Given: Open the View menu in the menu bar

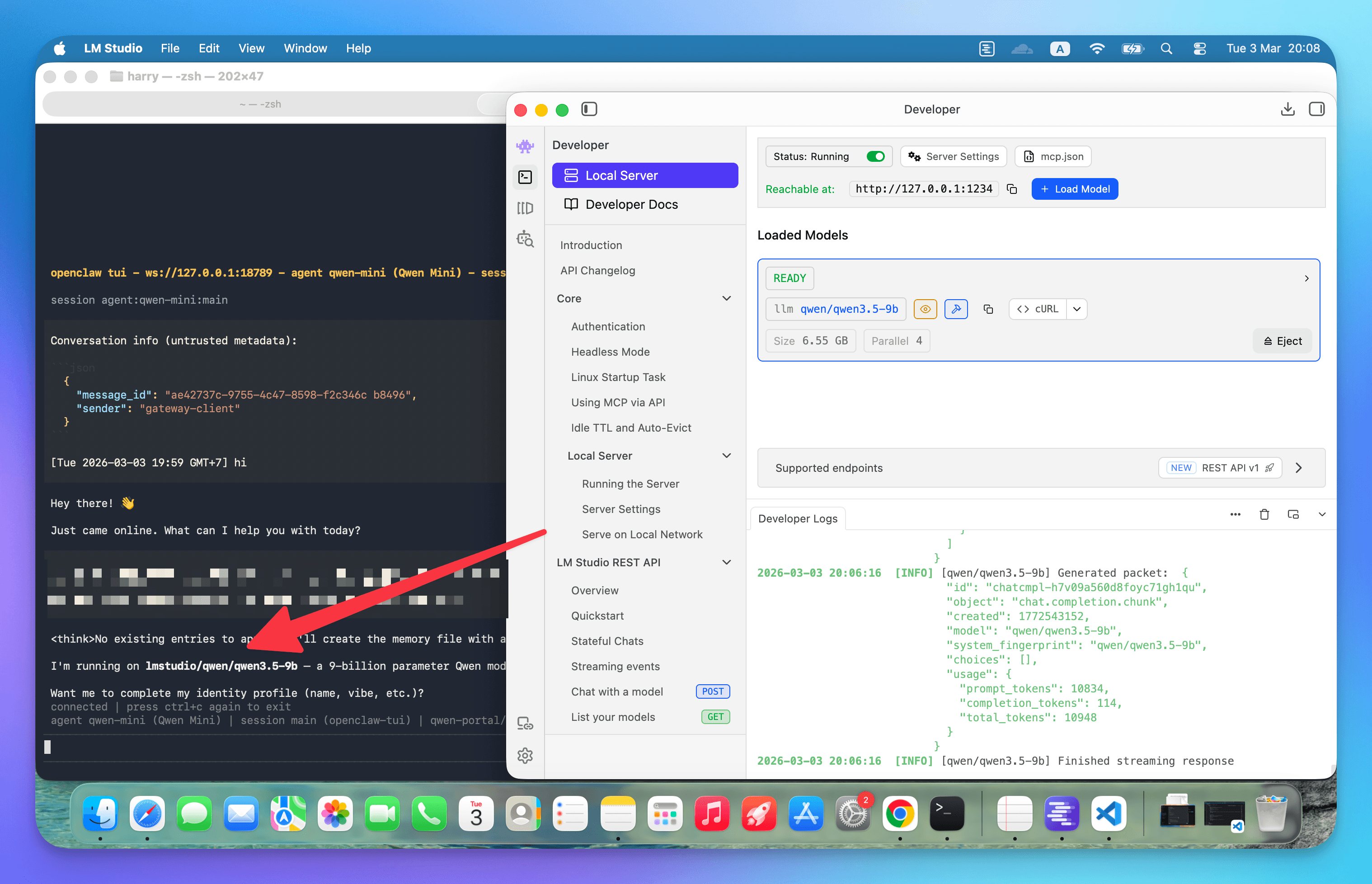Looking at the screenshot, I should click(x=251, y=48).
